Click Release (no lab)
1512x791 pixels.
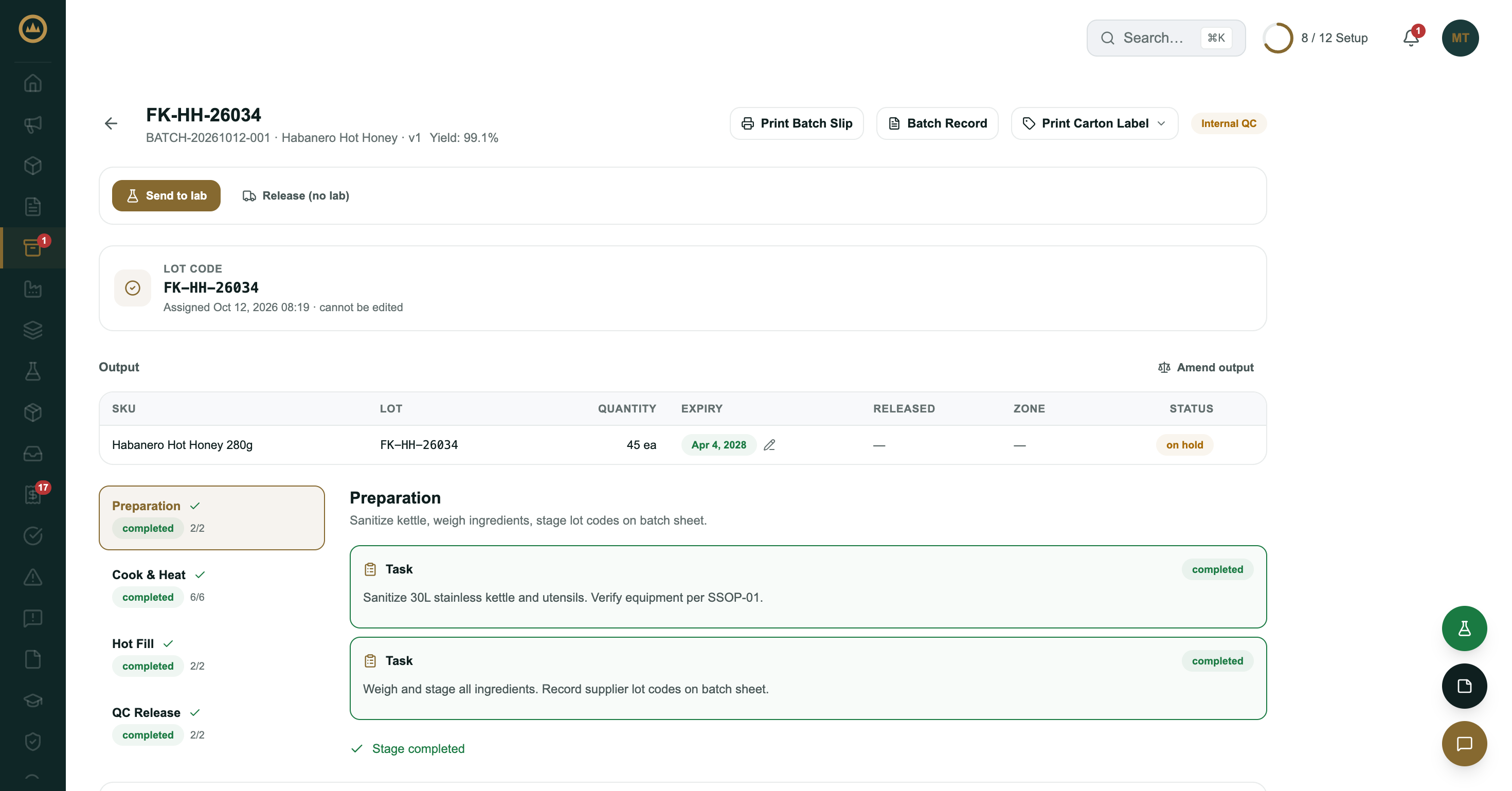[x=296, y=195]
